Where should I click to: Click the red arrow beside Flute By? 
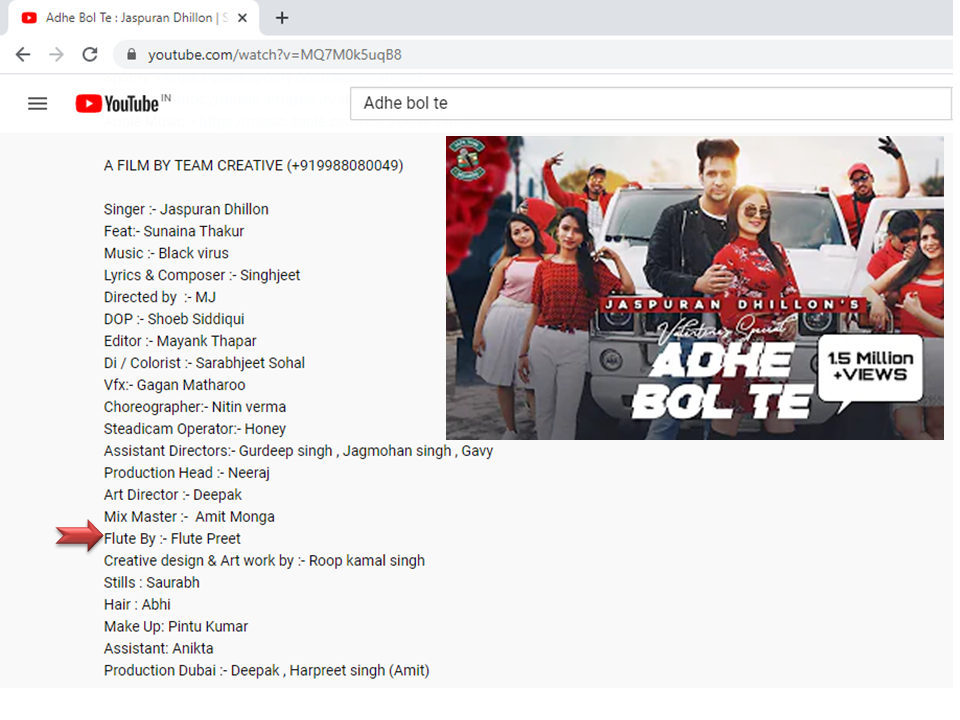point(78,538)
